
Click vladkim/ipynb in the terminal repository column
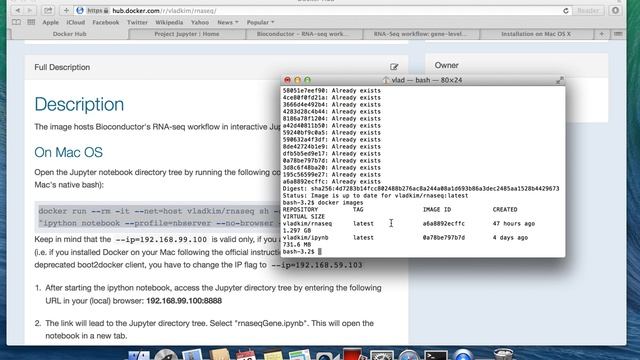tap(305, 238)
